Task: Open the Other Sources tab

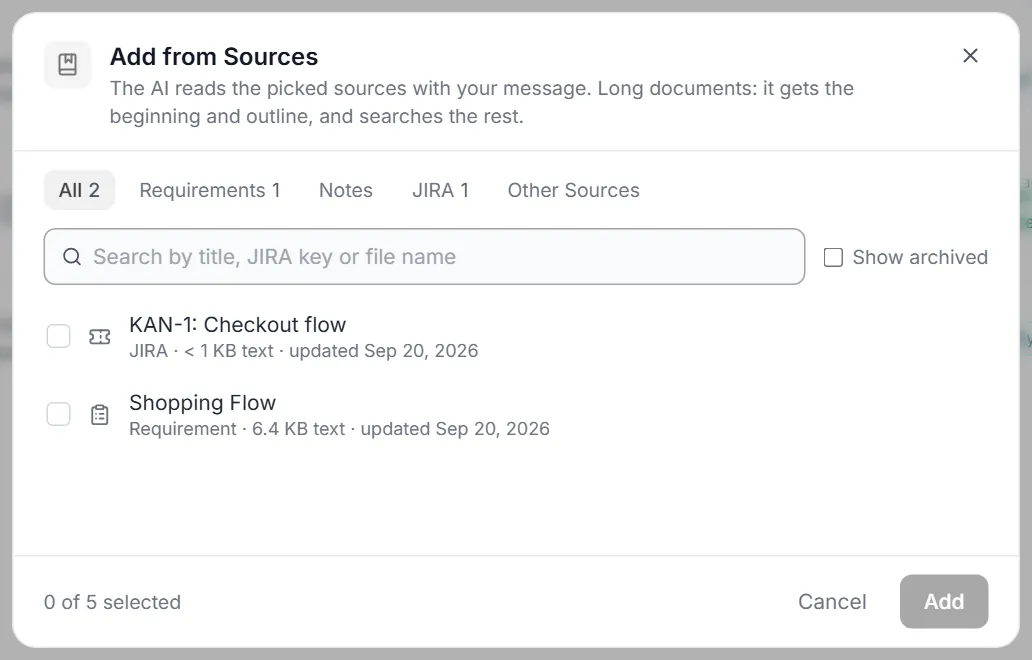Action: (x=573, y=190)
